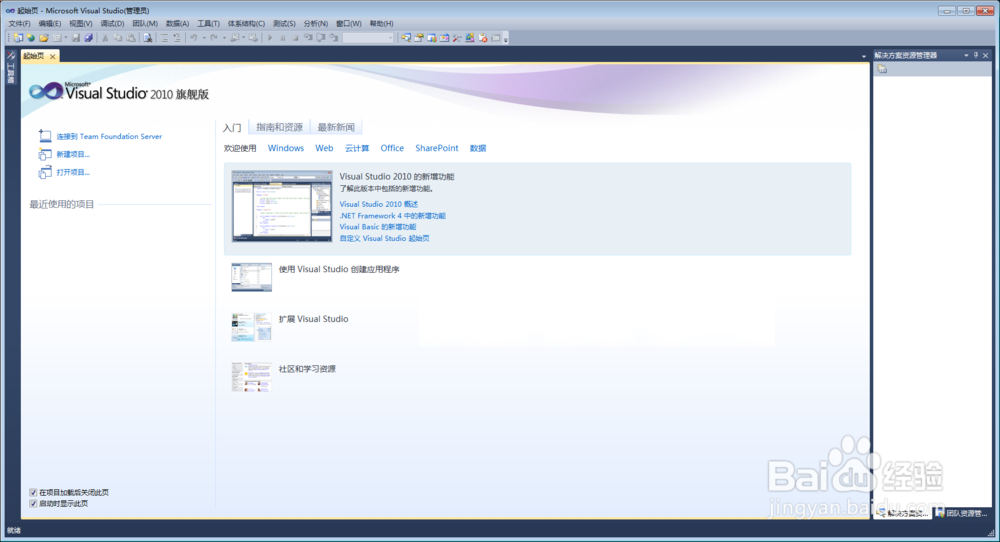Screen dimensions: 1000x542
Task: Click the Extension Manager toolbar icon
Action: tap(469, 38)
